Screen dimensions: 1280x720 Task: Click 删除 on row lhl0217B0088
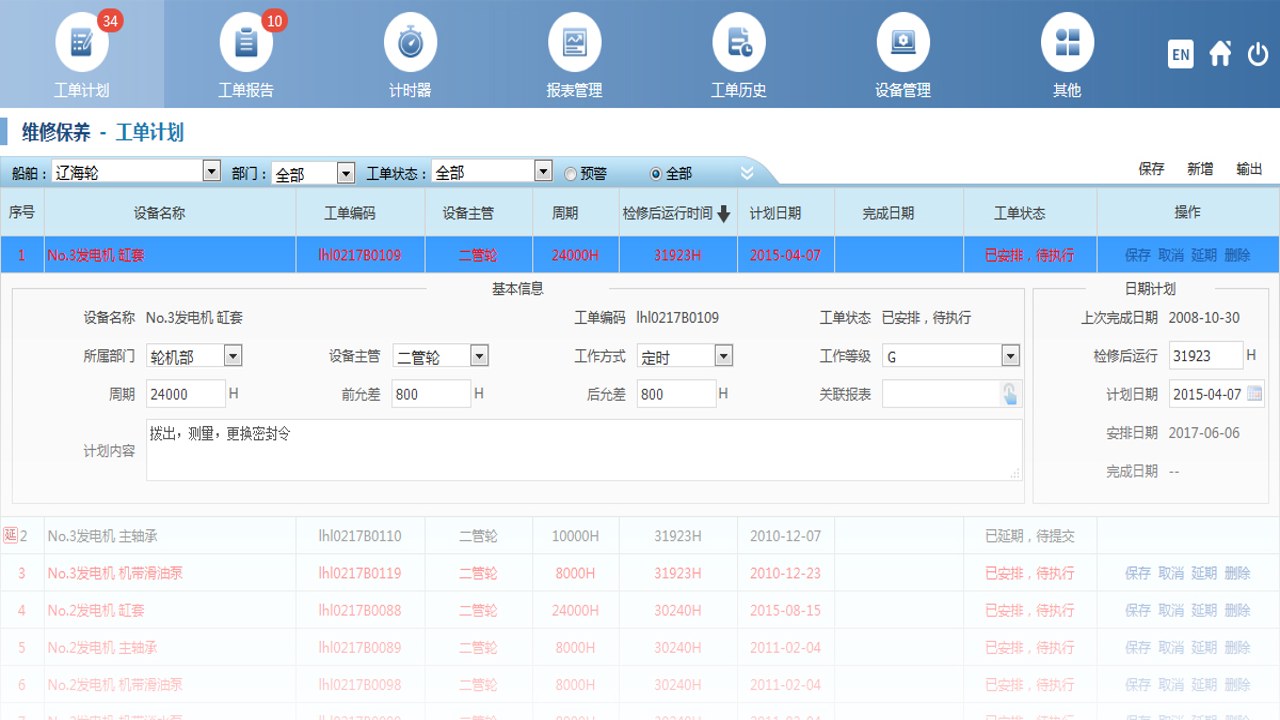point(1237,610)
